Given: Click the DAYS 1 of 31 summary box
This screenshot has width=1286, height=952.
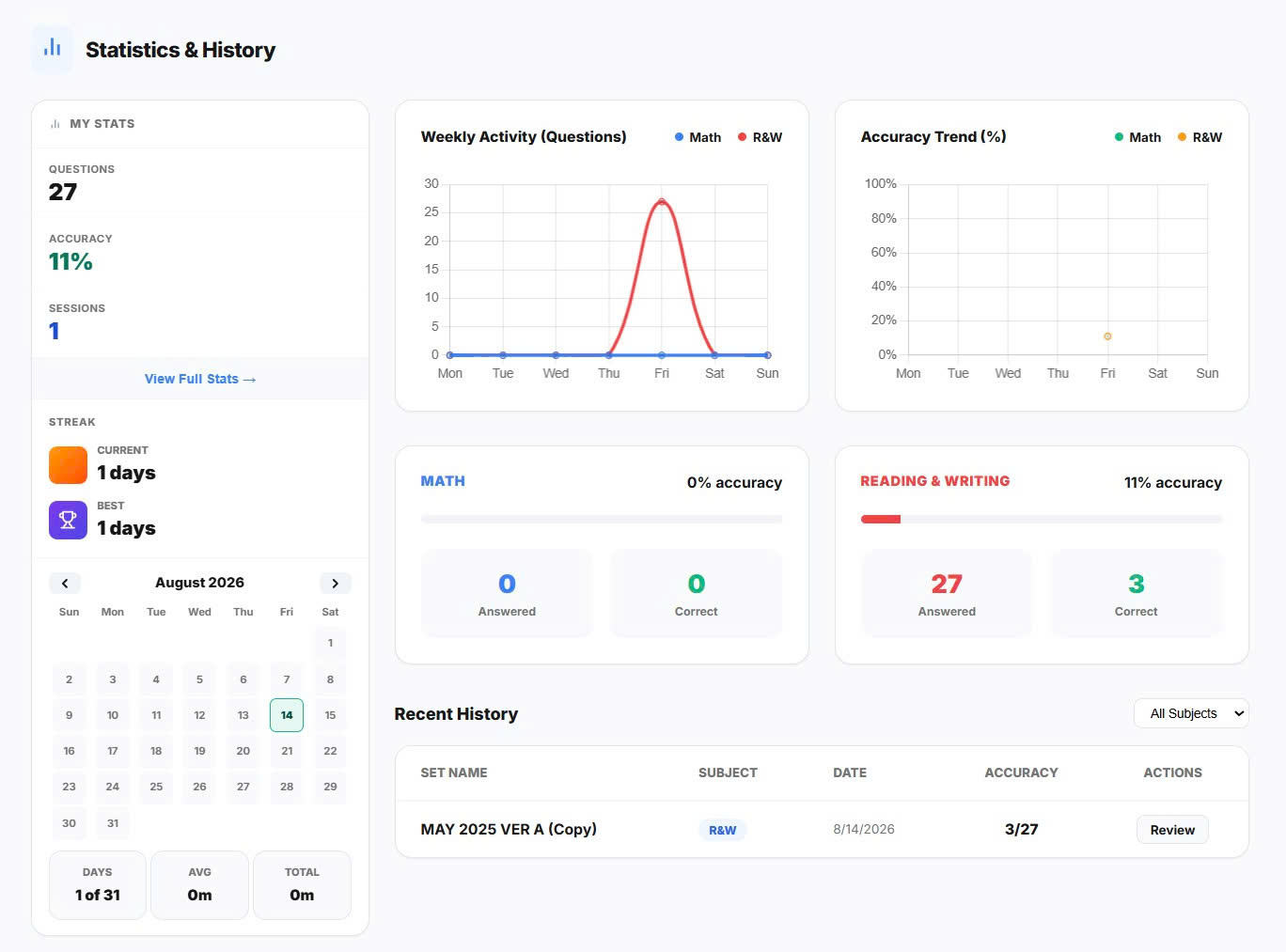Looking at the screenshot, I should 98,884.
